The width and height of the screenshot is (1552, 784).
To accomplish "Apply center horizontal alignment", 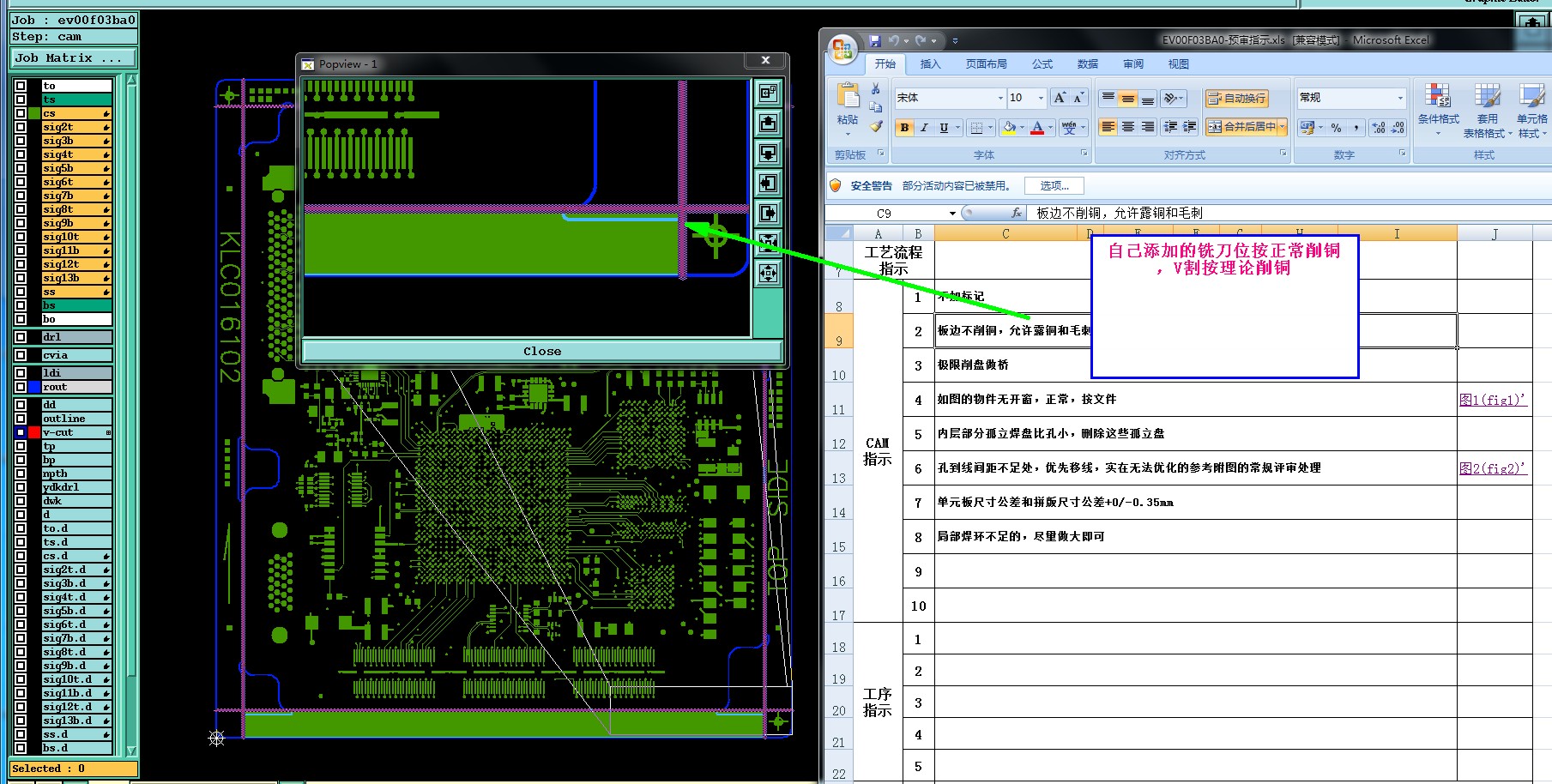I will [x=1128, y=127].
